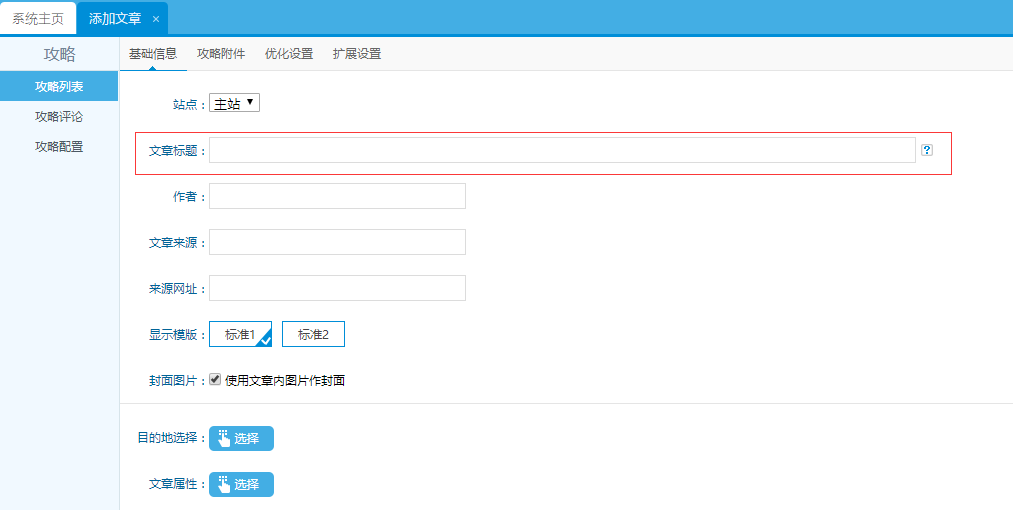Choose the 标准2 display template
Viewport: 1013px width, 510px height.
[313, 334]
